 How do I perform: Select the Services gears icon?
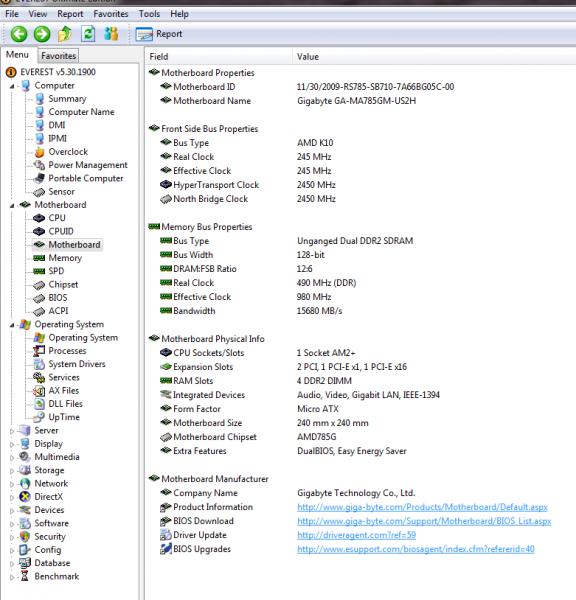tap(39, 378)
